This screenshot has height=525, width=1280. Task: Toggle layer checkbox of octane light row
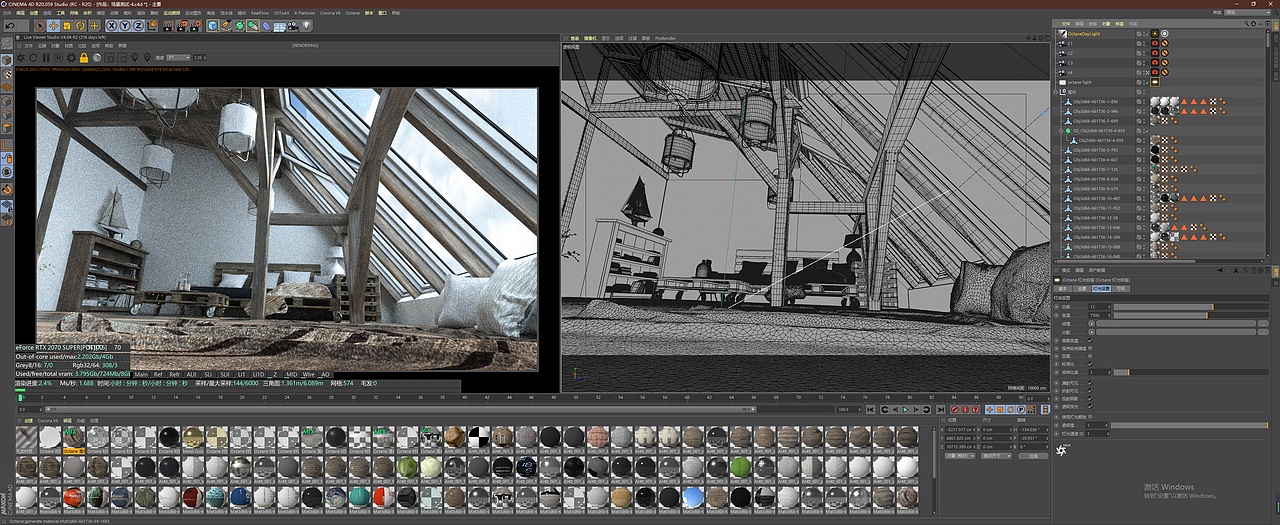point(1139,82)
